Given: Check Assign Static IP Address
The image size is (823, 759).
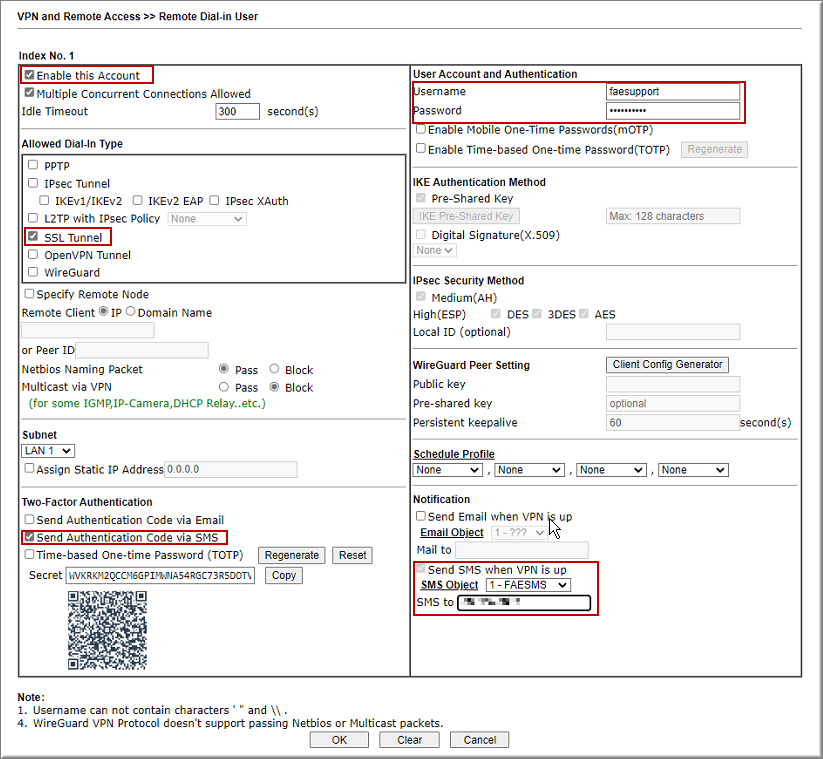Looking at the screenshot, I should (x=30, y=468).
